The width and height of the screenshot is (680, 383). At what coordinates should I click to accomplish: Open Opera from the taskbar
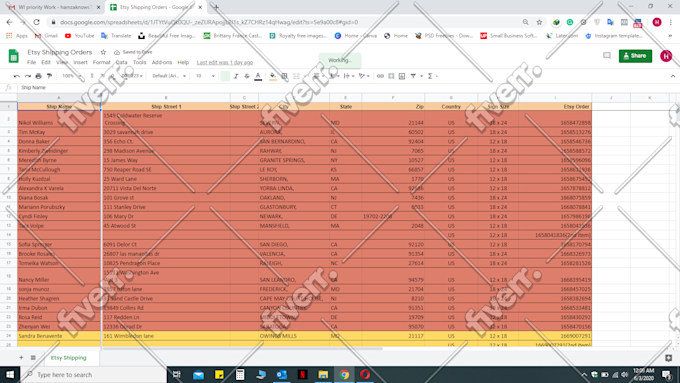pyautogui.click(x=365, y=374)
